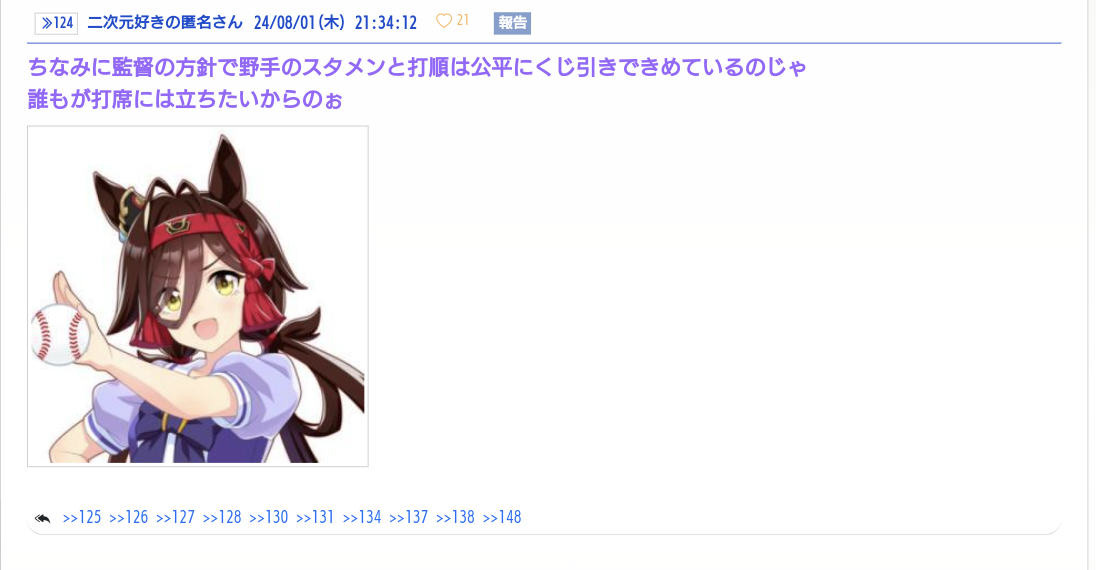
Task: Select the >>148 reply link
Action: pyautogui.click(x=502, y=518)
